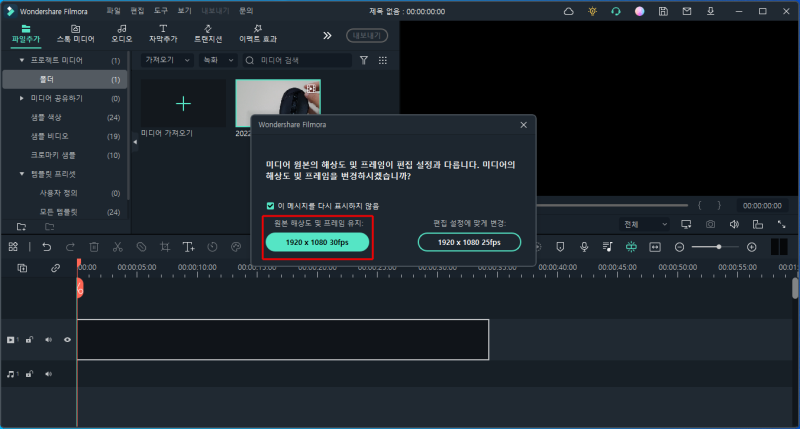
Task: Click the cloud icon in title bar
Action: (x=568, y=11)
